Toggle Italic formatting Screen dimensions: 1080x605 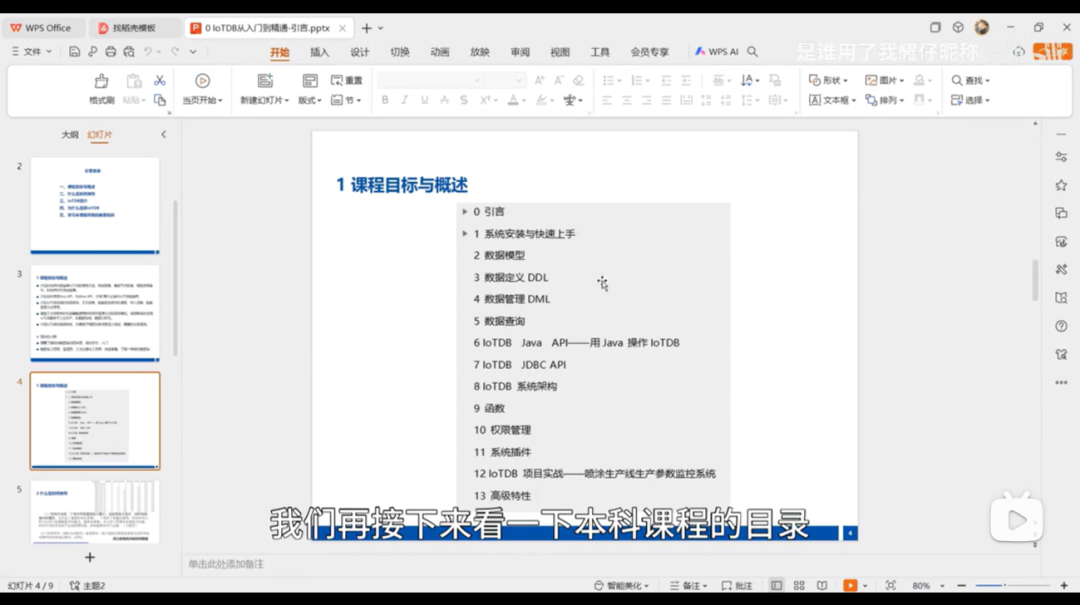404,101
